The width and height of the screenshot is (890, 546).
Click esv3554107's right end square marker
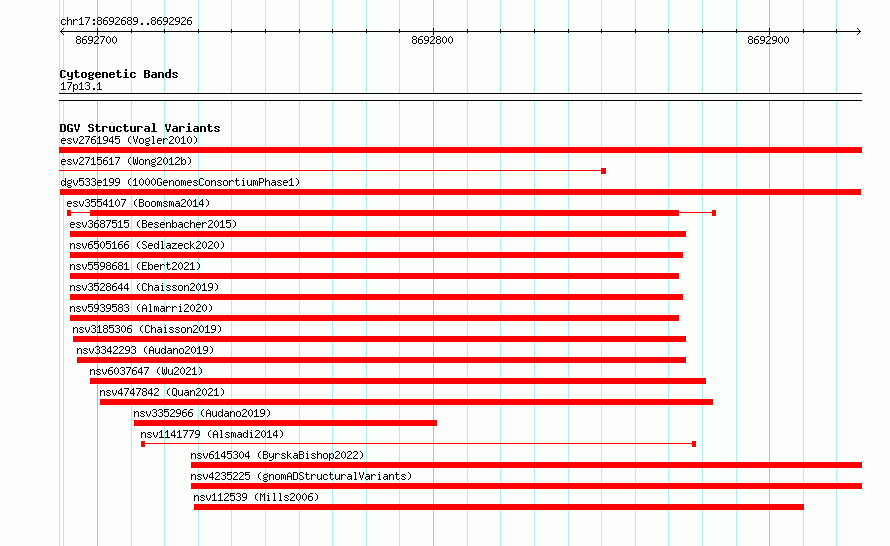[714, 213]
